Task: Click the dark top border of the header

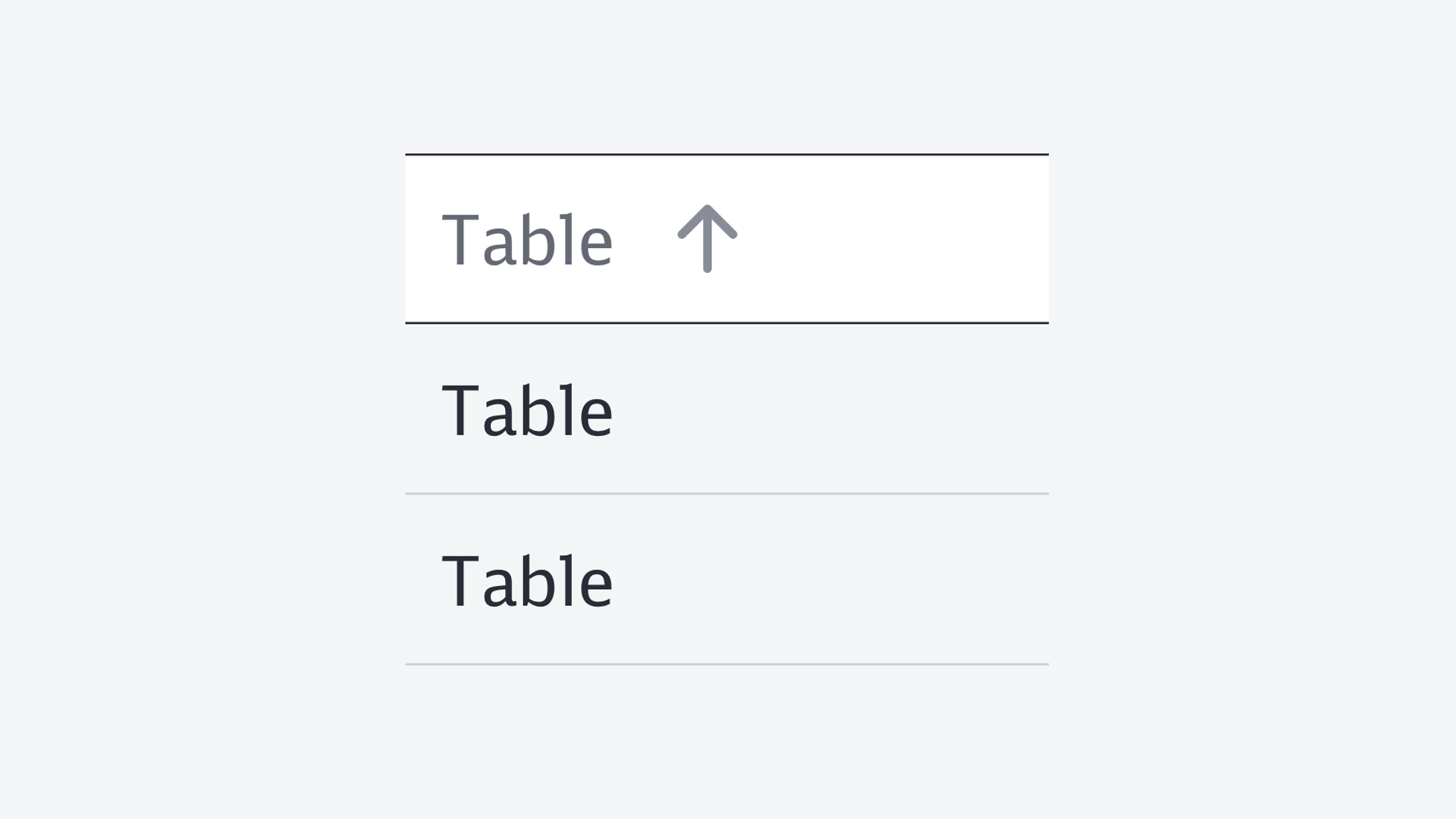Action: click(726, 155)
